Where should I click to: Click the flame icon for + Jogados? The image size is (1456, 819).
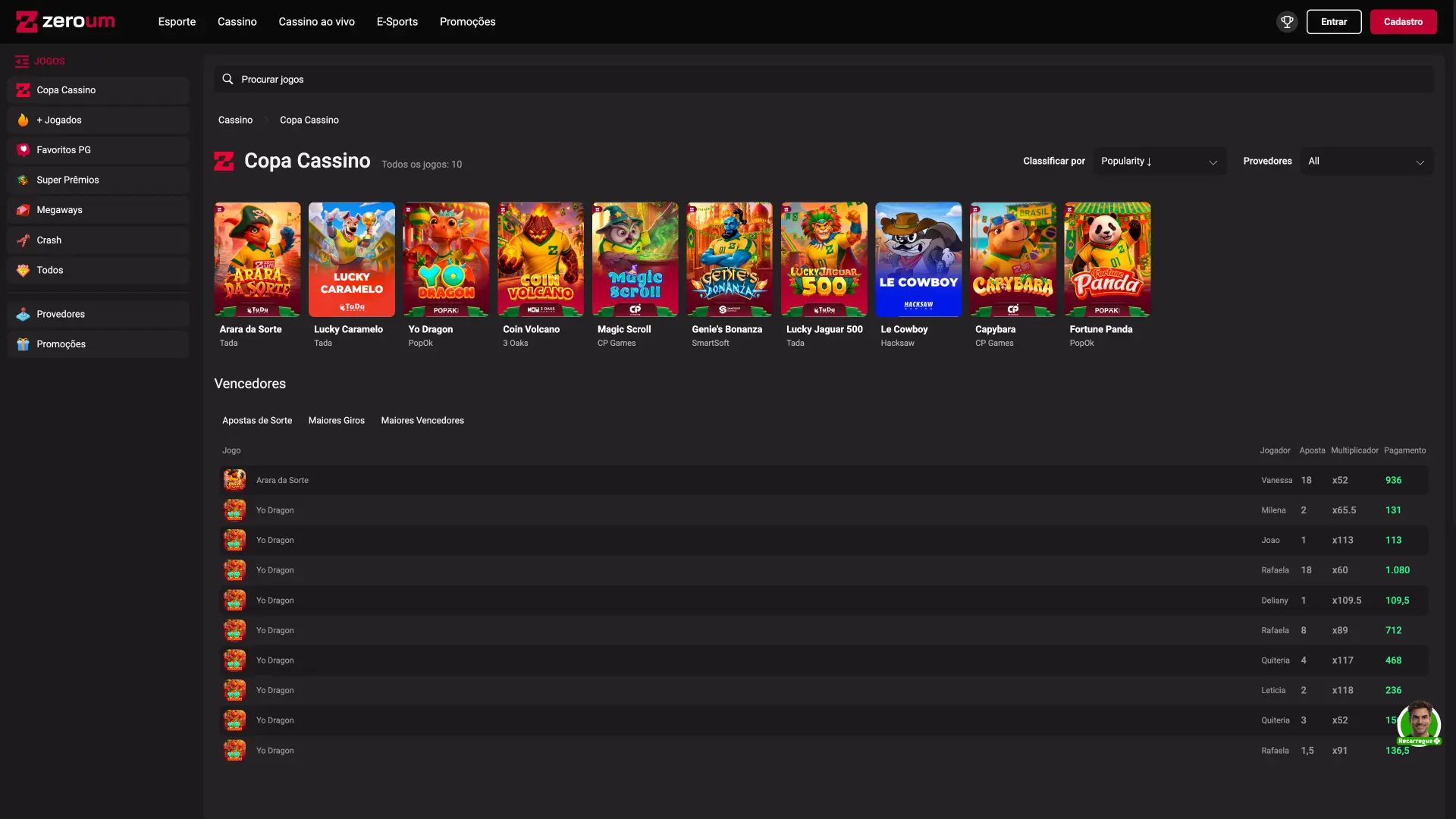[24, 120]
